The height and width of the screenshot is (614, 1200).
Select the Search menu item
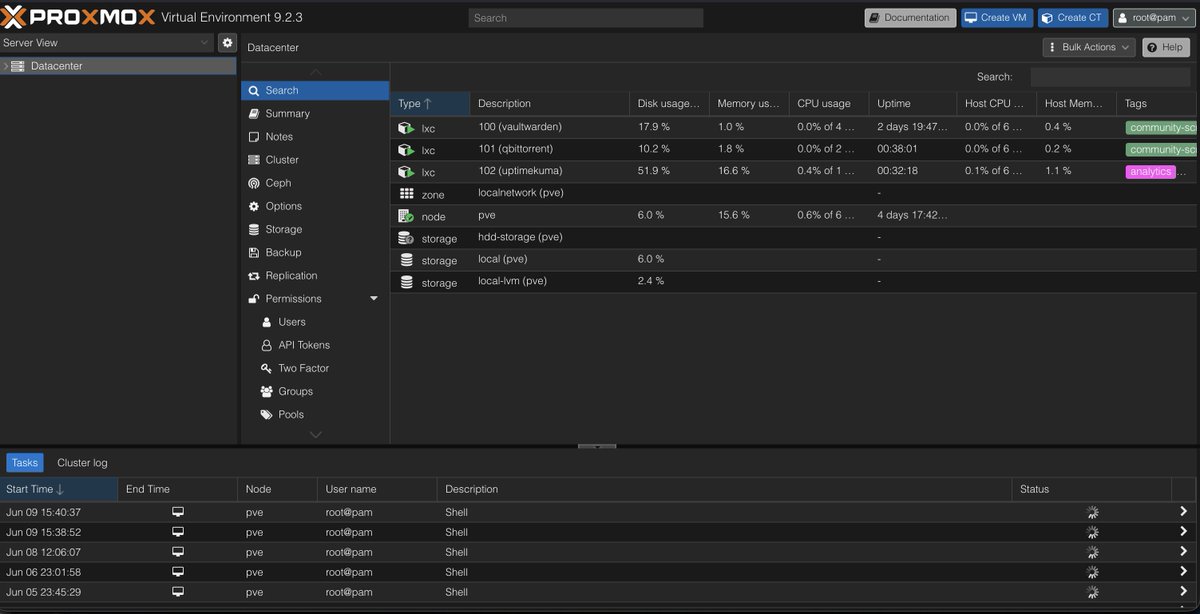point(315,90)
